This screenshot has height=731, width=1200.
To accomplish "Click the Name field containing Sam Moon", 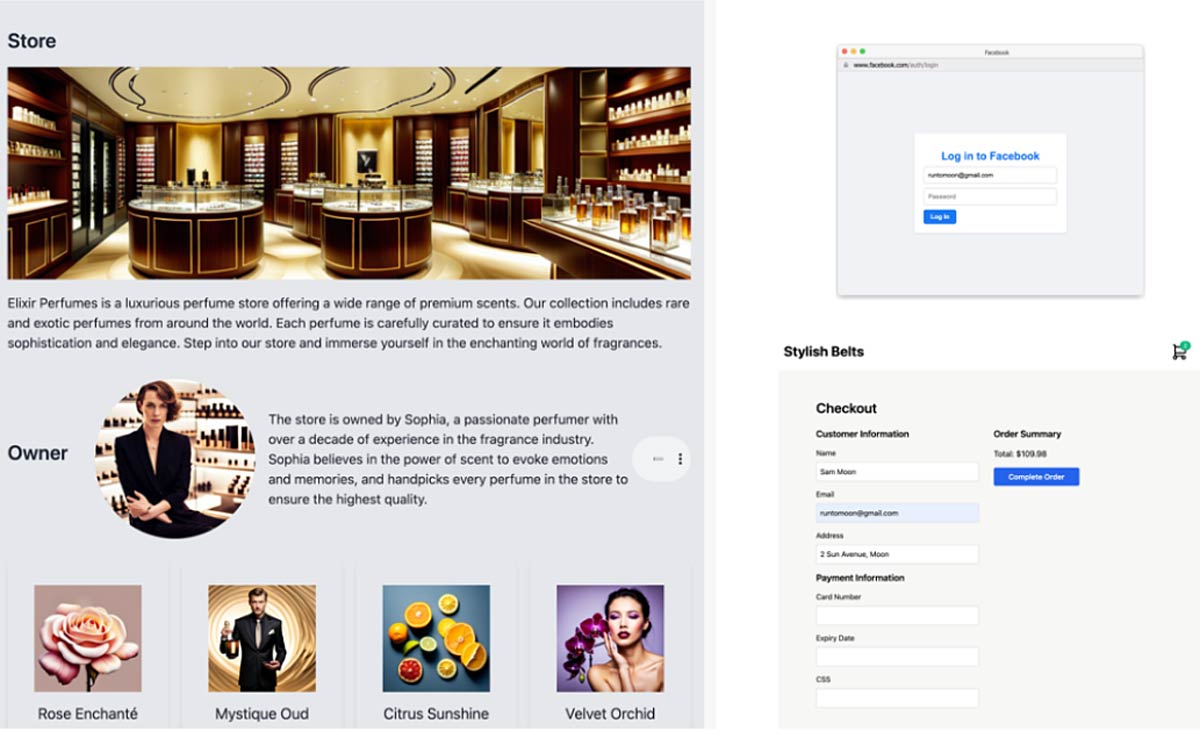I will pyautogui.click(x=897, y=471).
